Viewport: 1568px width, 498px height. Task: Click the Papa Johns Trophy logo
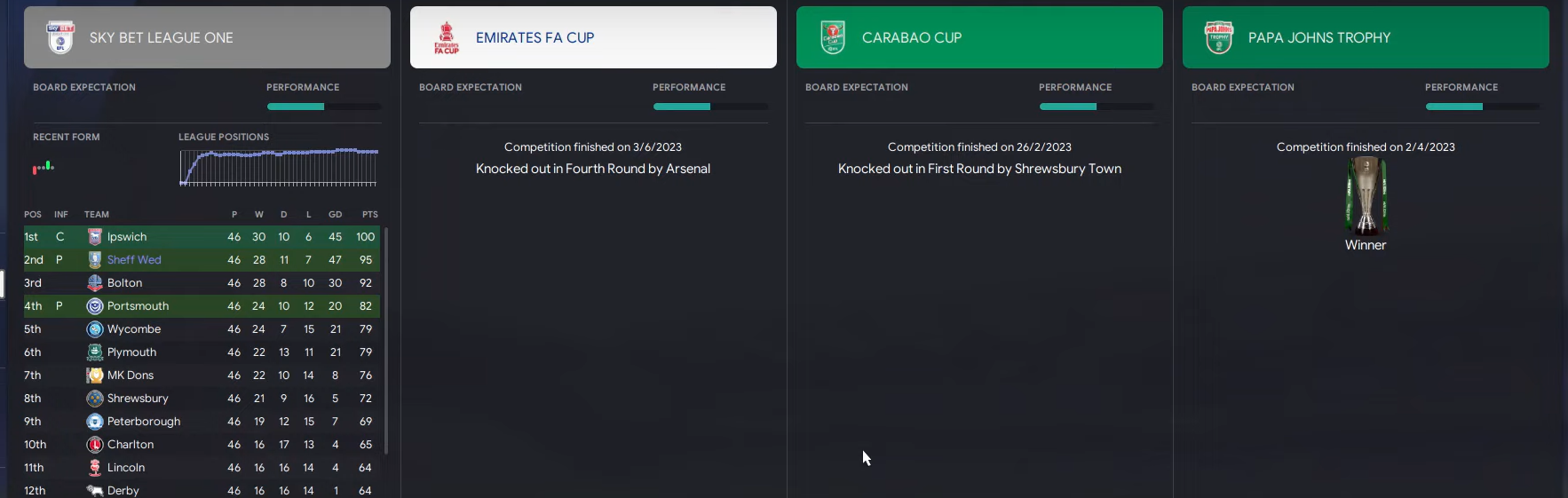[x=1219, y=37]
